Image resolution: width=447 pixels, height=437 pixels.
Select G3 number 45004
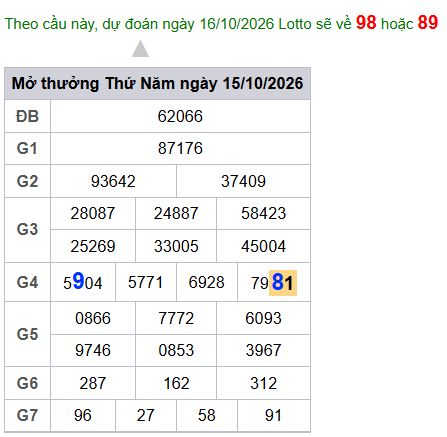[x=263, y=246]
